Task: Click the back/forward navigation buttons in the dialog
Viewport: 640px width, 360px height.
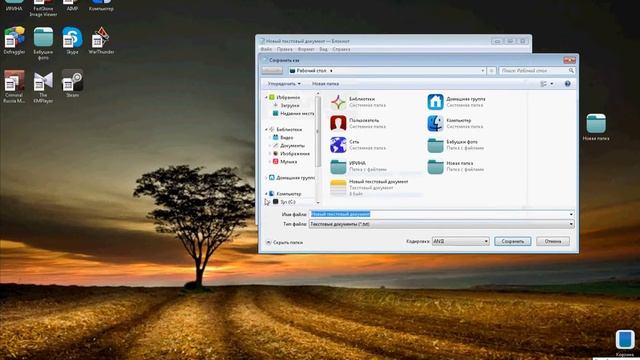Action: (x=272, y=71)
